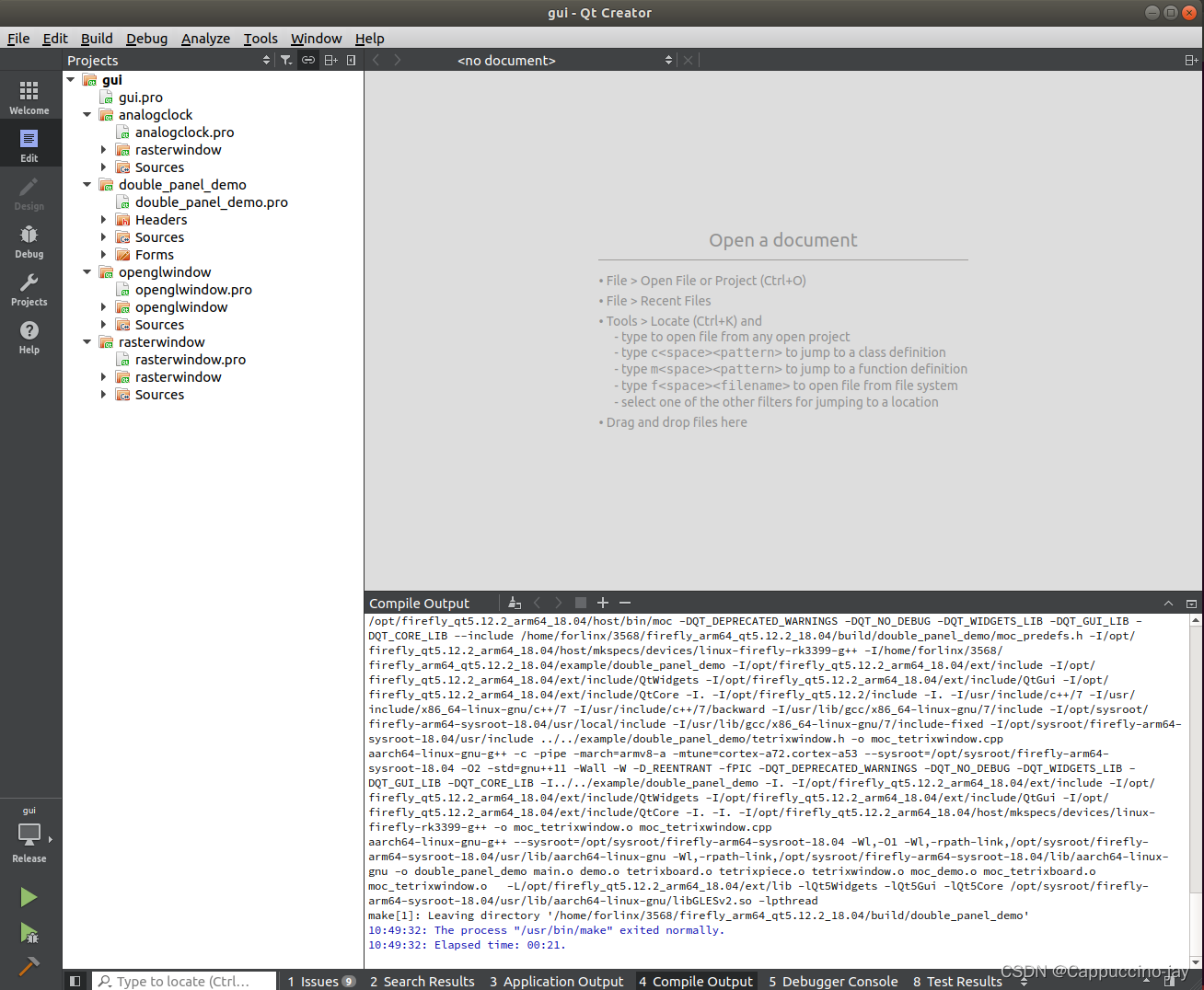Collapse the double_panel_demo subproject
Screen dimensions: 1204x990
point(87,185)
